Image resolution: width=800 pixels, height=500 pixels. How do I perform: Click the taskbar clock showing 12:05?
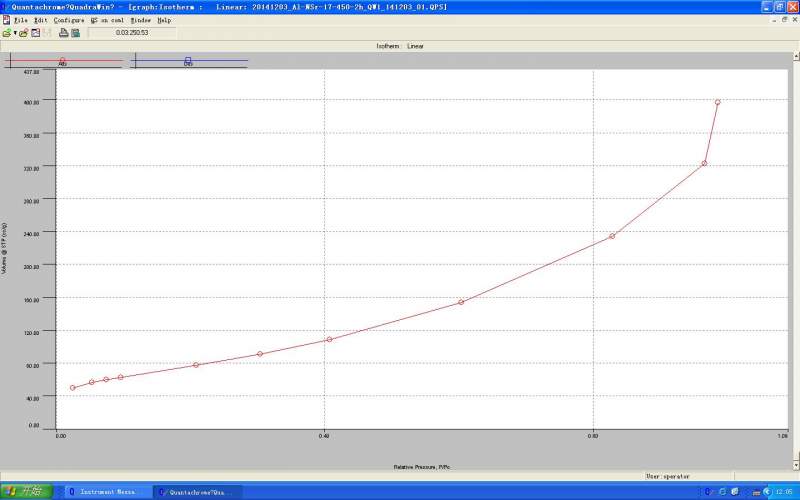pyautogui.click(x=784, y=492)
